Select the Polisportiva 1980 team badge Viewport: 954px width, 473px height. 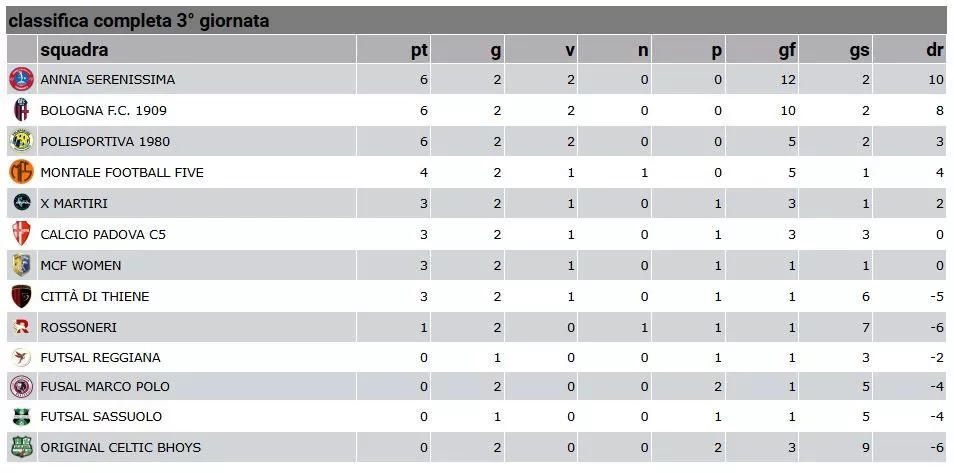21,141
